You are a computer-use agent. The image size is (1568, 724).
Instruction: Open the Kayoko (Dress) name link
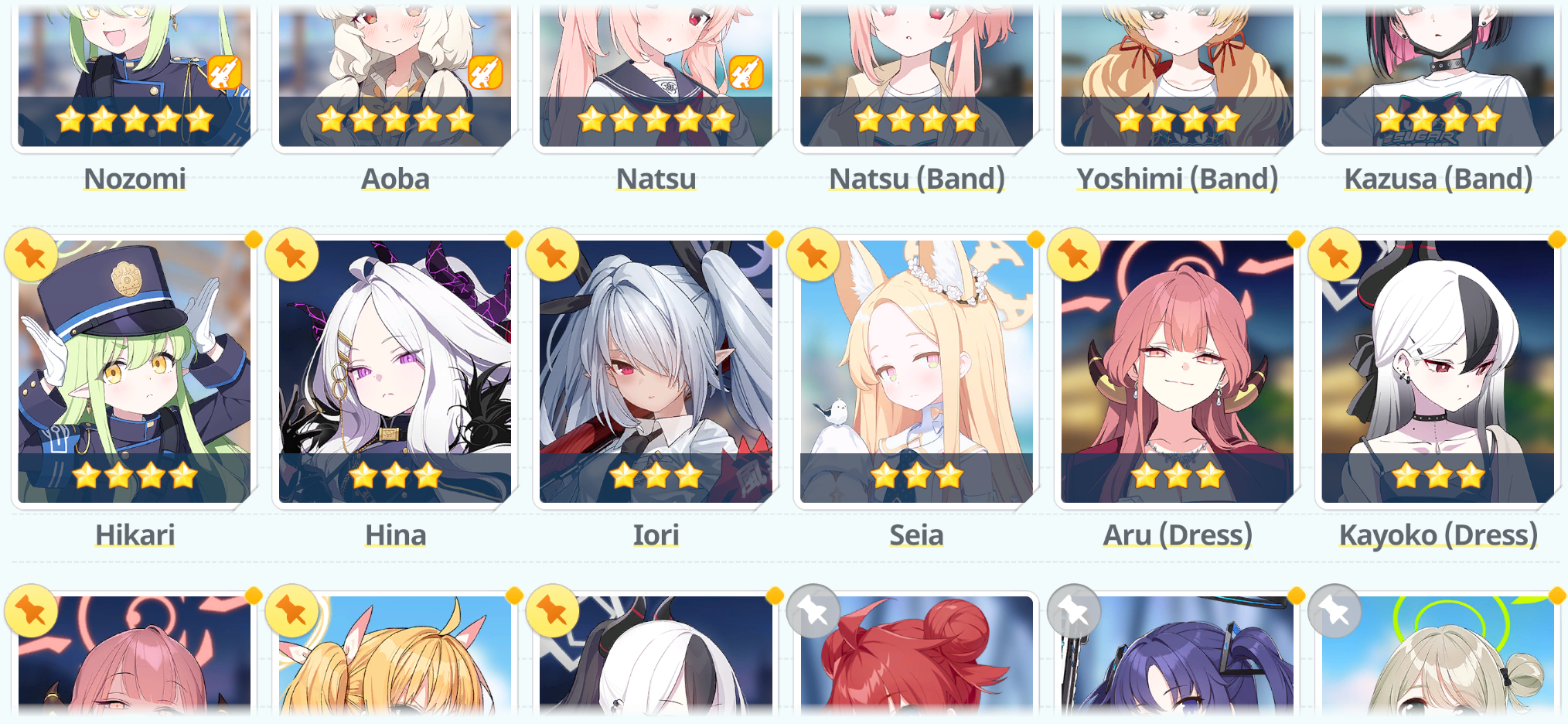point(1438,534)
